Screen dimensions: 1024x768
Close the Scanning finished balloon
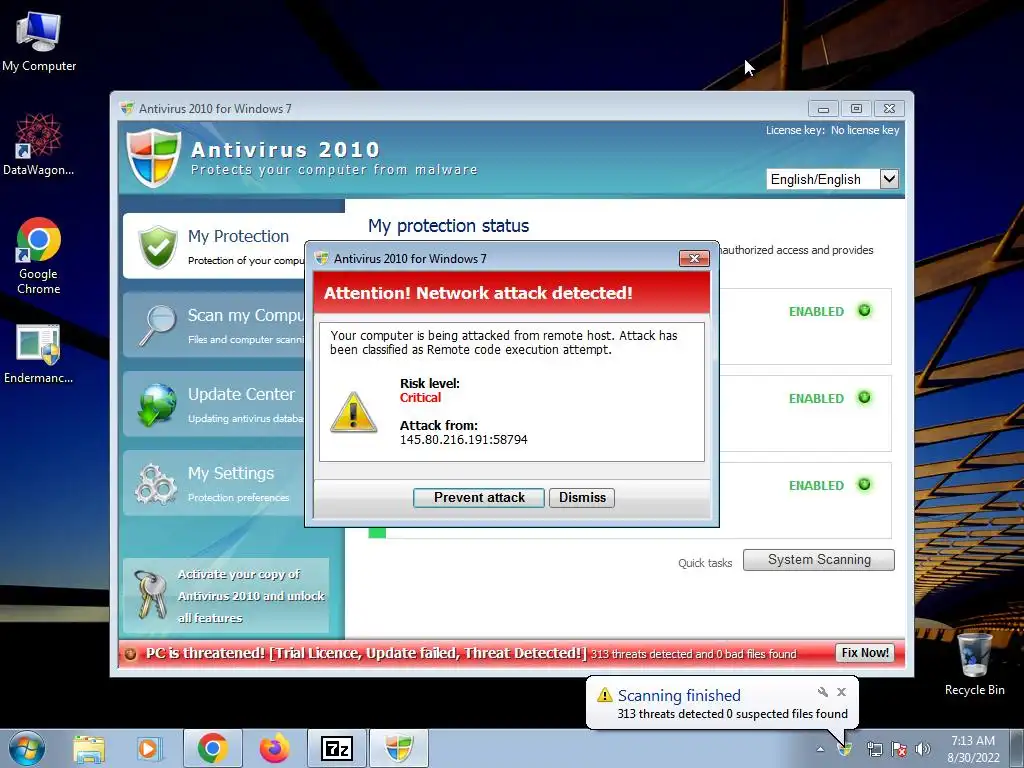[x=841, y=692]
